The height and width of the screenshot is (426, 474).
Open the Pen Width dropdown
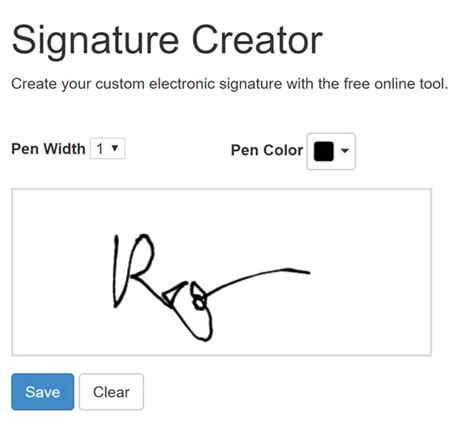point(108,148)
